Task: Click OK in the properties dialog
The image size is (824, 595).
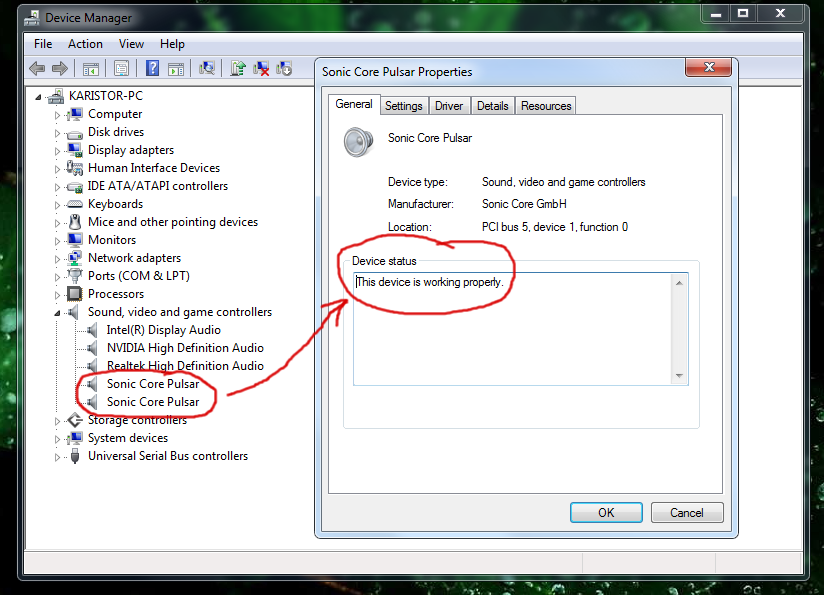Action: (x=606, y=512)
